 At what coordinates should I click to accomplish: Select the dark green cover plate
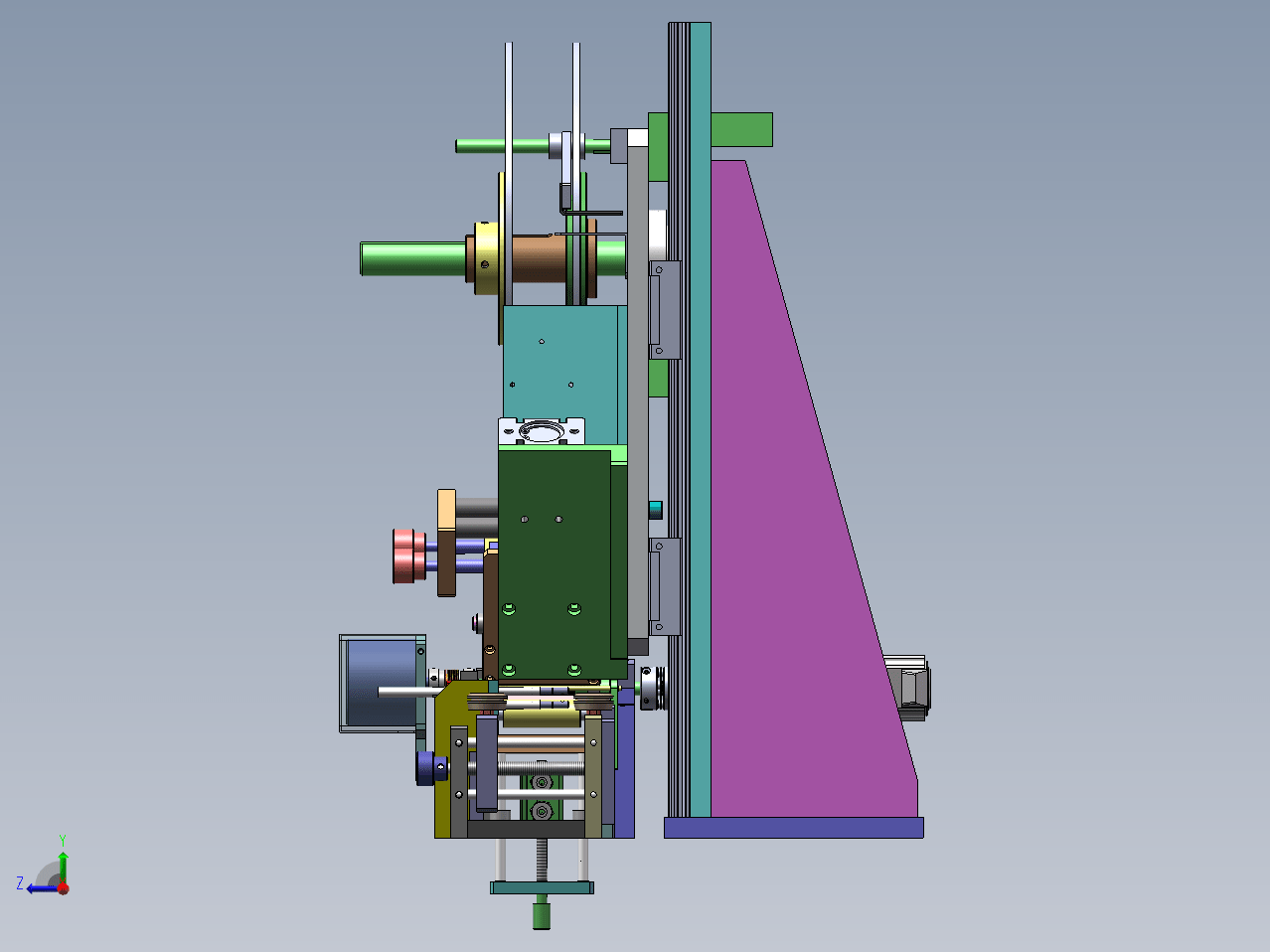pos(554,564)
